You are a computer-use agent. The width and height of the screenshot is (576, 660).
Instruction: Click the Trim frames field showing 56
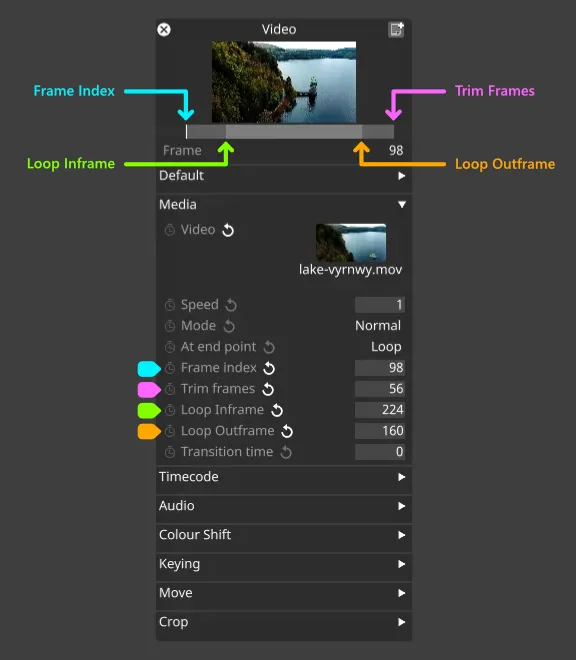[x=380, y=389]
